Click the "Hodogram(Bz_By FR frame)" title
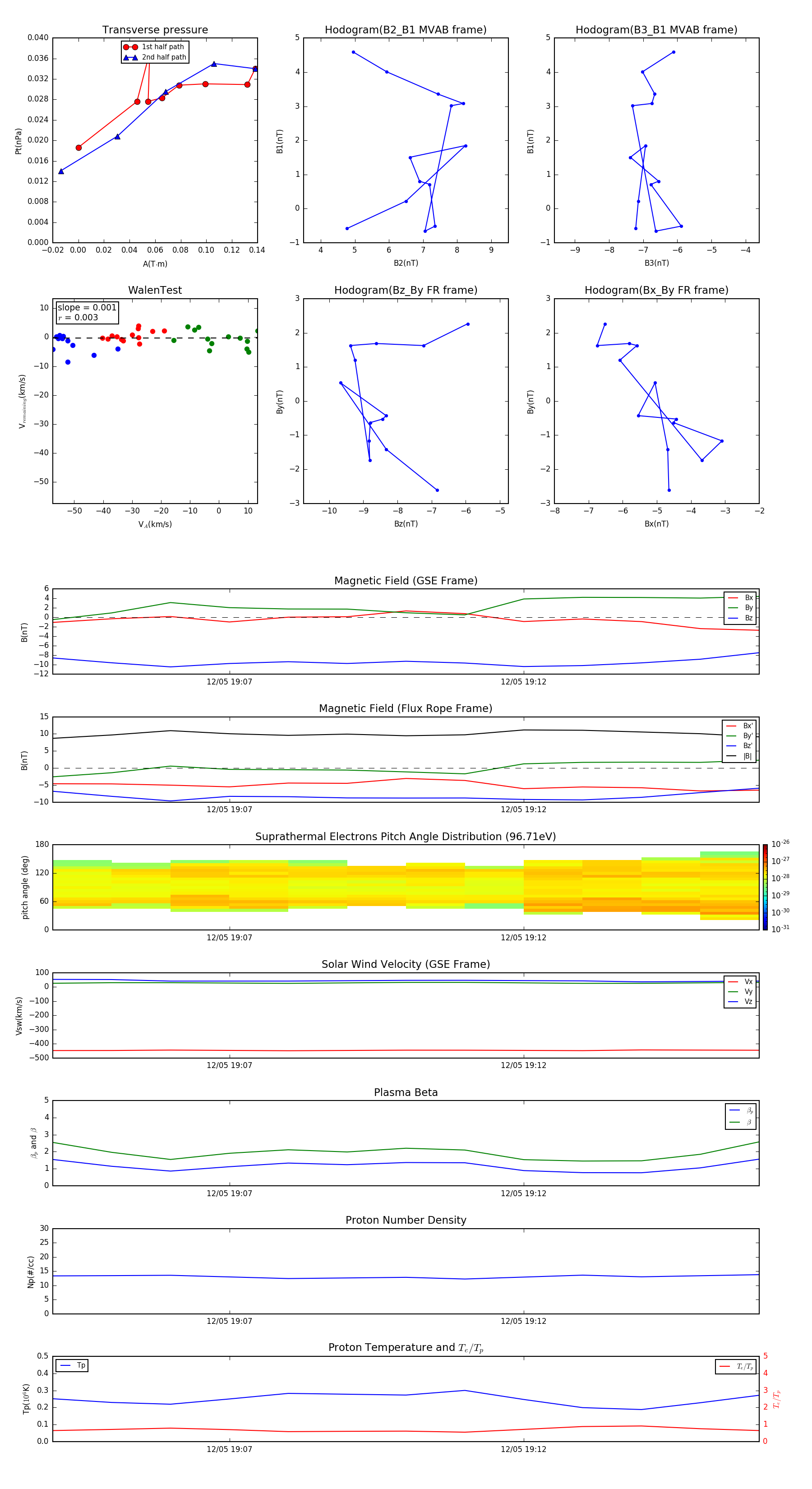 406,290
